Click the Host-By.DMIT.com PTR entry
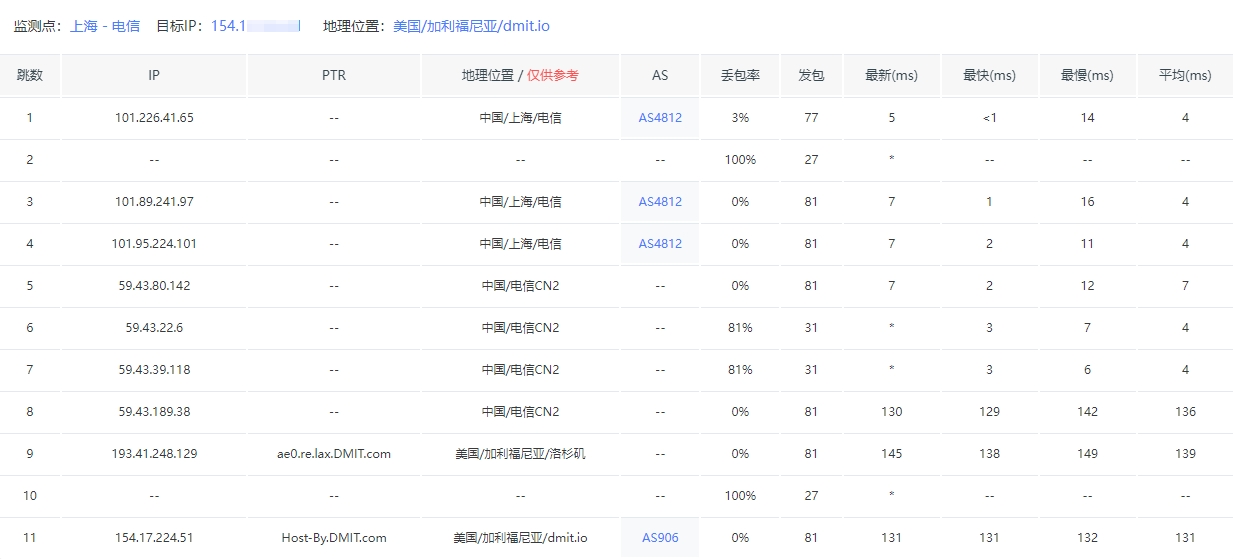Screen dimensions: 1233x559 (x=334, y=538)
